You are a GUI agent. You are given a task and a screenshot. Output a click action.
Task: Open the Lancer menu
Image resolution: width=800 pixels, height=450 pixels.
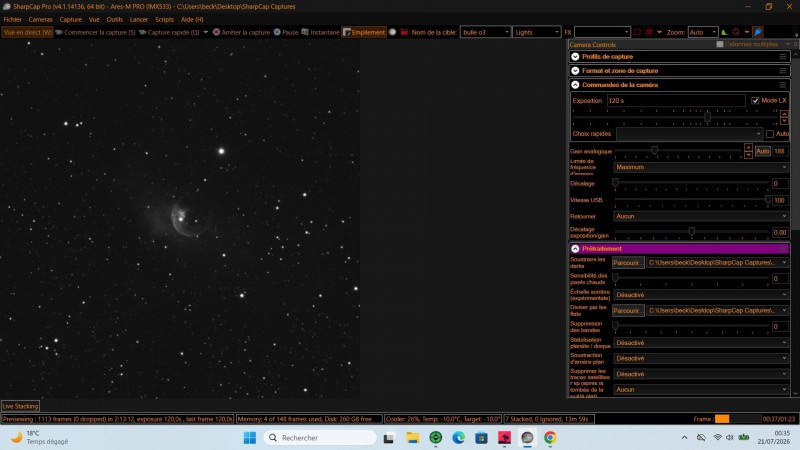pyautogui.click(x=139, y=19)
